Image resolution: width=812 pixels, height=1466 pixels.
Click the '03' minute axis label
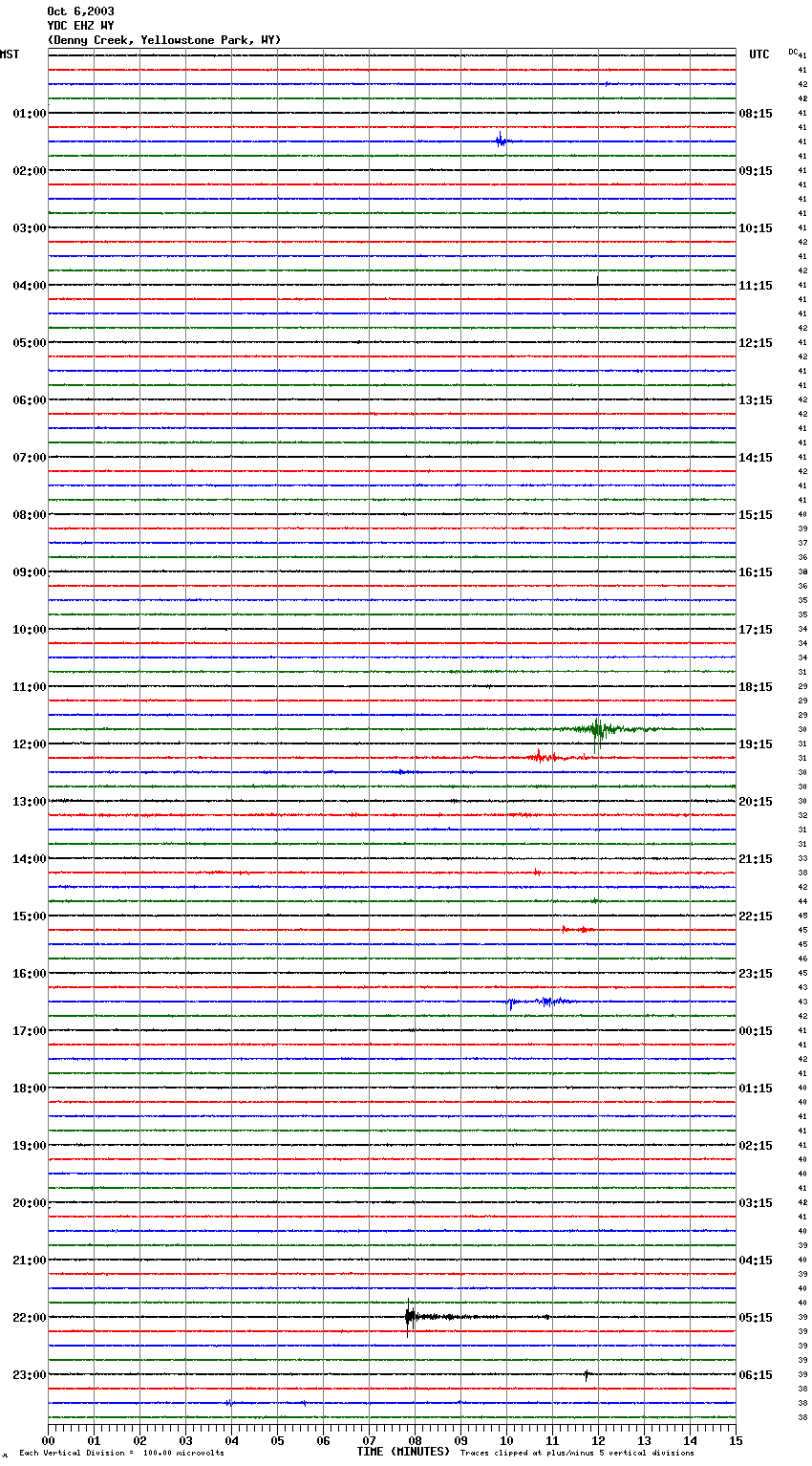tap(185, 1440)
